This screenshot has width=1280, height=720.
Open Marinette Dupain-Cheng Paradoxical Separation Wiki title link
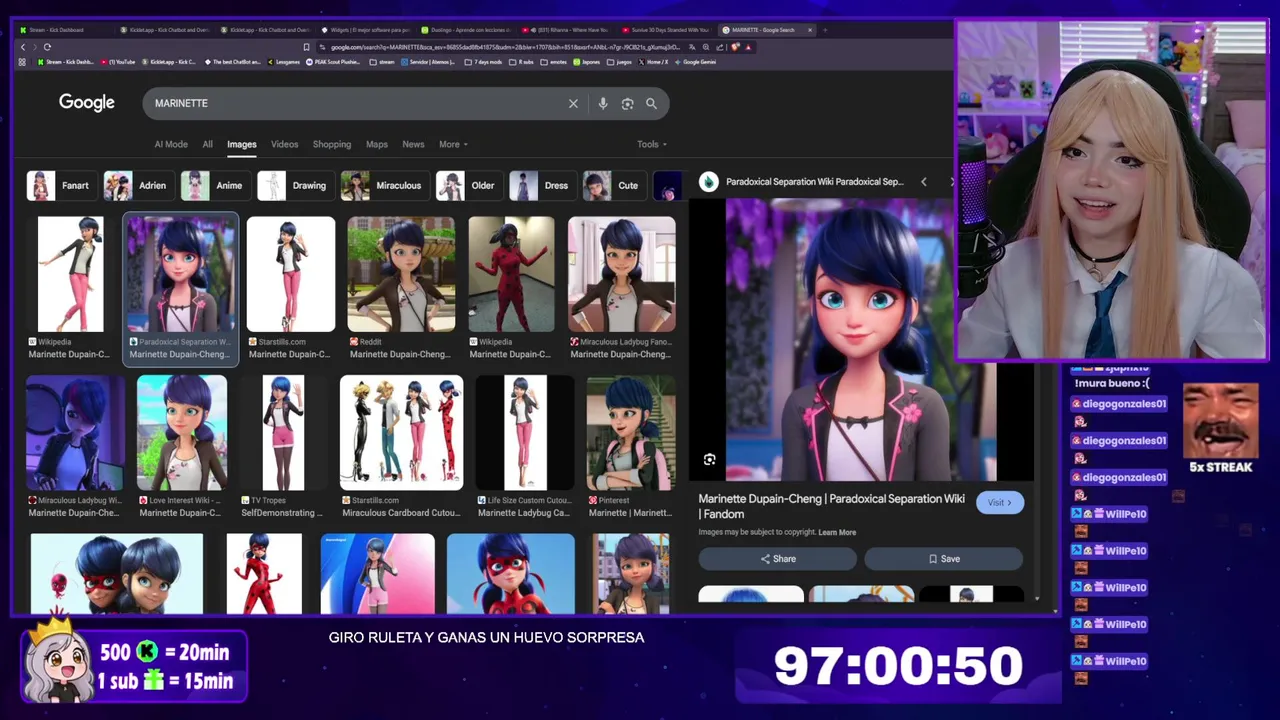(831, 506)
